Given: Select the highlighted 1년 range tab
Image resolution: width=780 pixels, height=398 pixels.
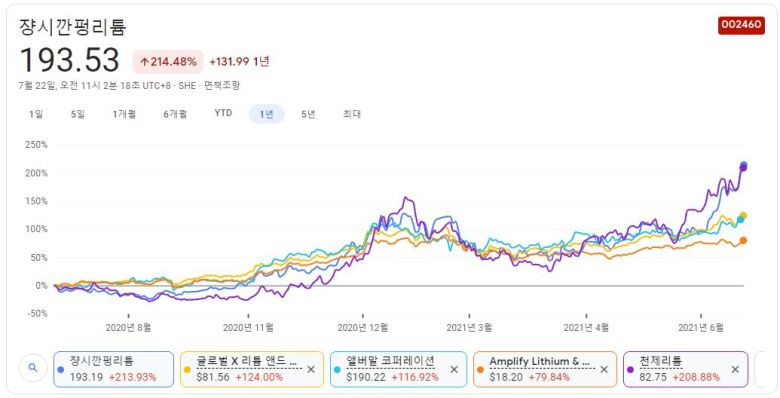Looking at the screenshot, I should [x=267, y=114].
